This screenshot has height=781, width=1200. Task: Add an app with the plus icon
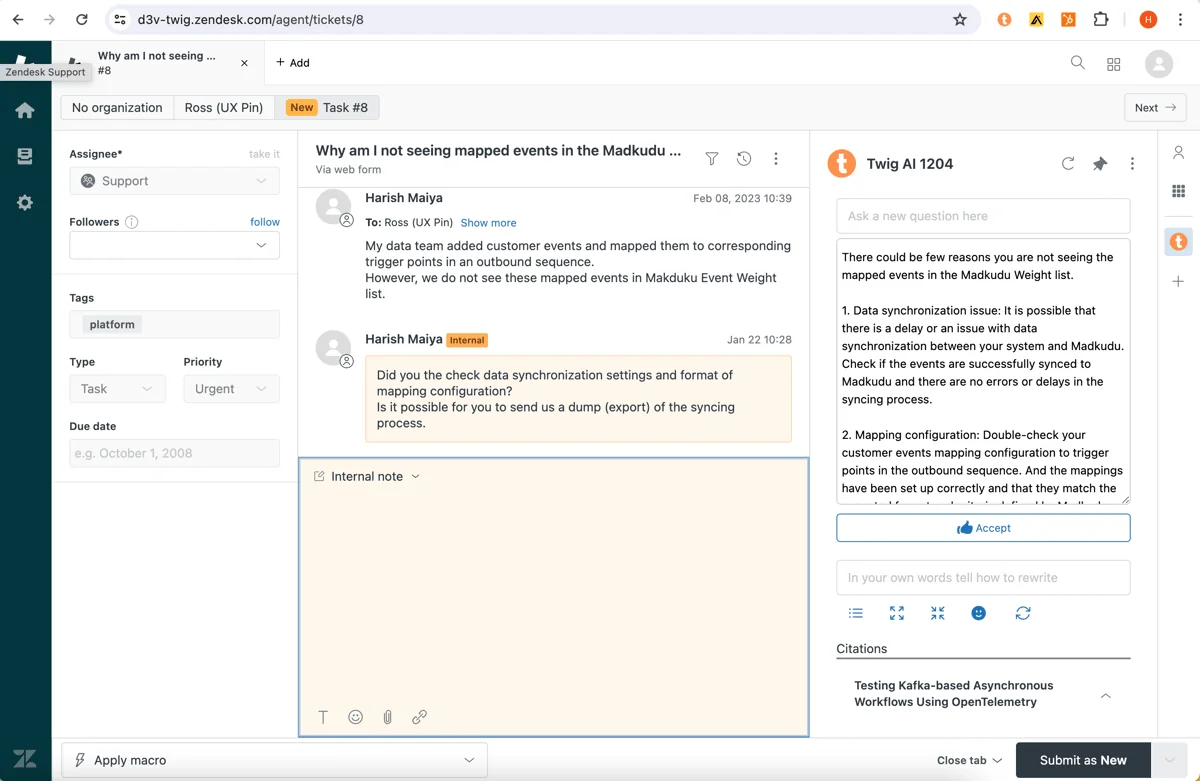[x=1179, y=282]
